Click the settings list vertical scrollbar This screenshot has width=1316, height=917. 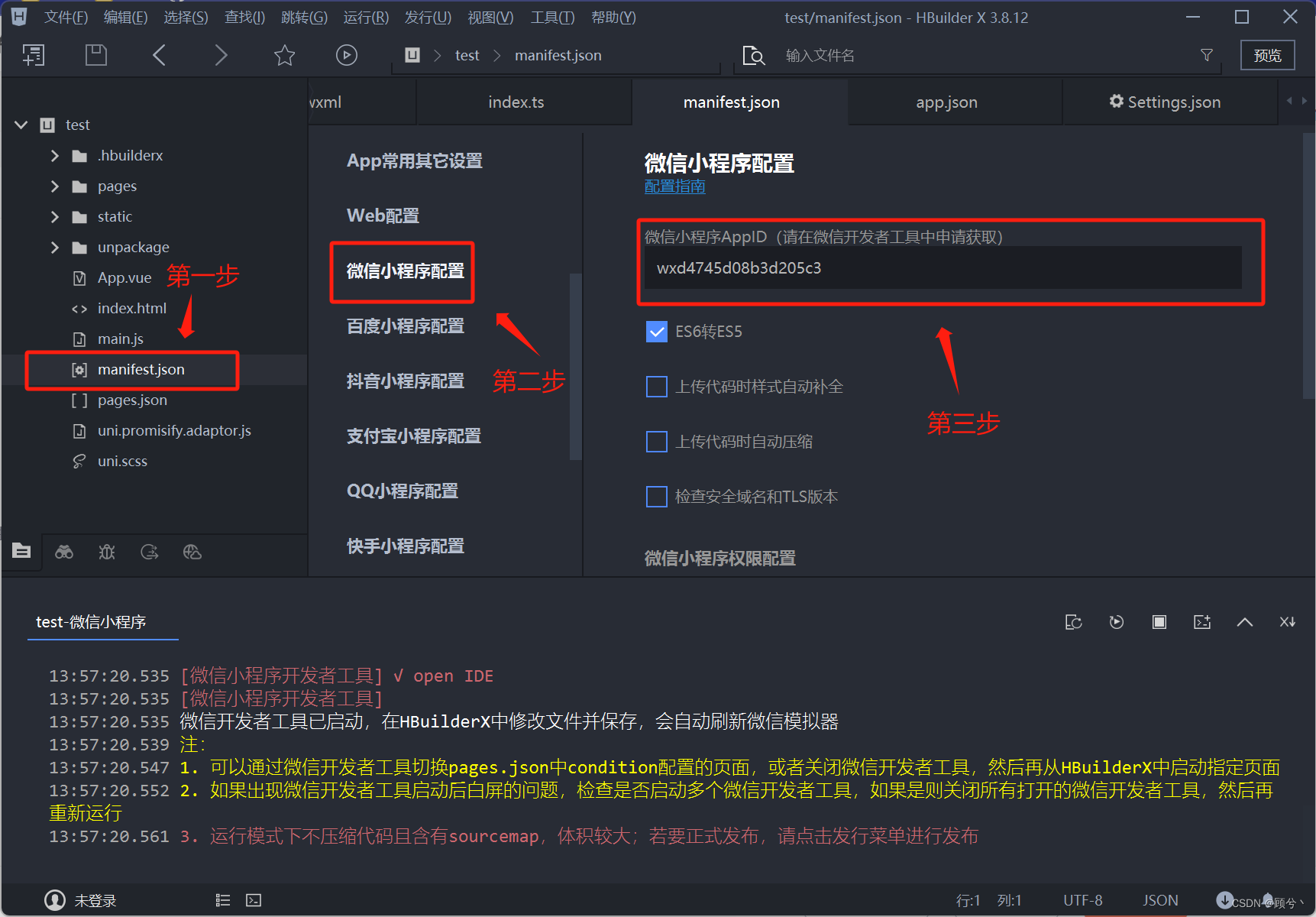click(575, 367)
